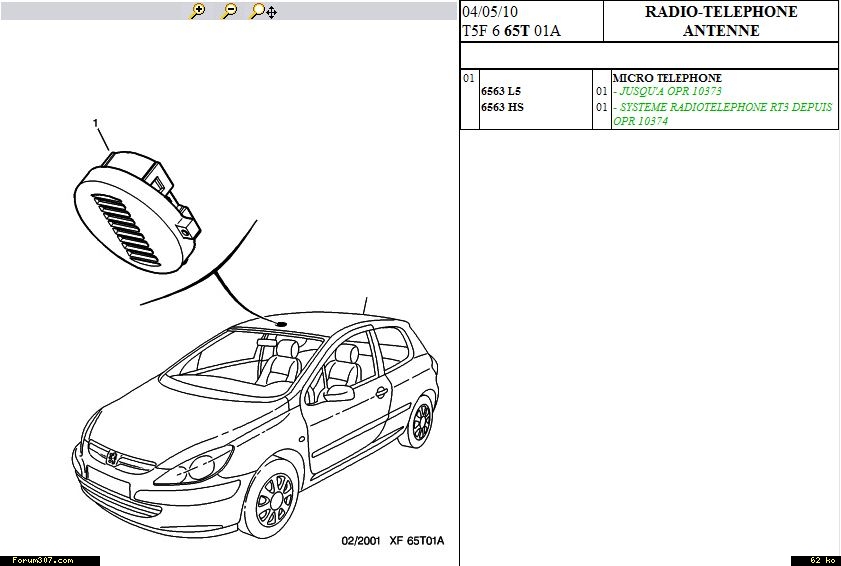Image resolution: width=841 pixels, height=566 pixels.
Task: Click the zoom out magnifier icon
Action: coord(229,11)
